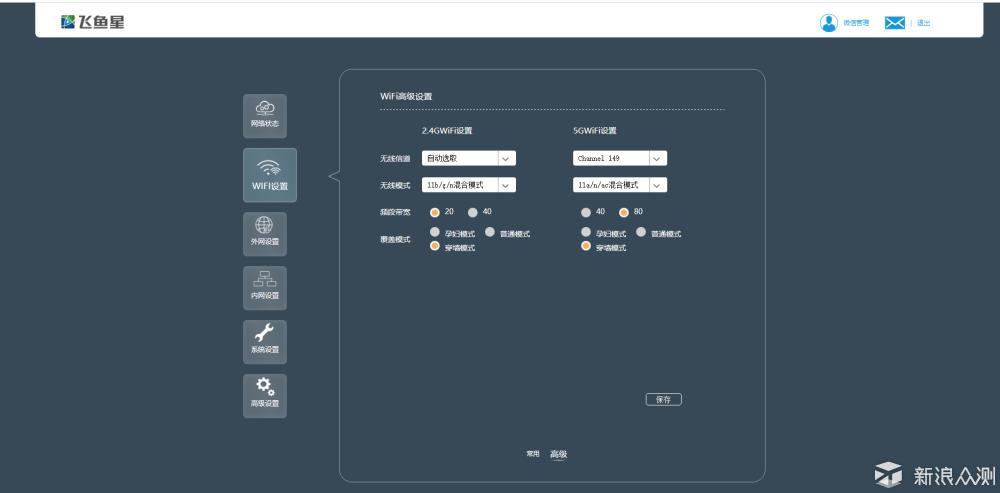The width and height of the screenshot is (1000, 493).
Task: Click the 飞鱼星 logo
Action: (x=92, y=22)
